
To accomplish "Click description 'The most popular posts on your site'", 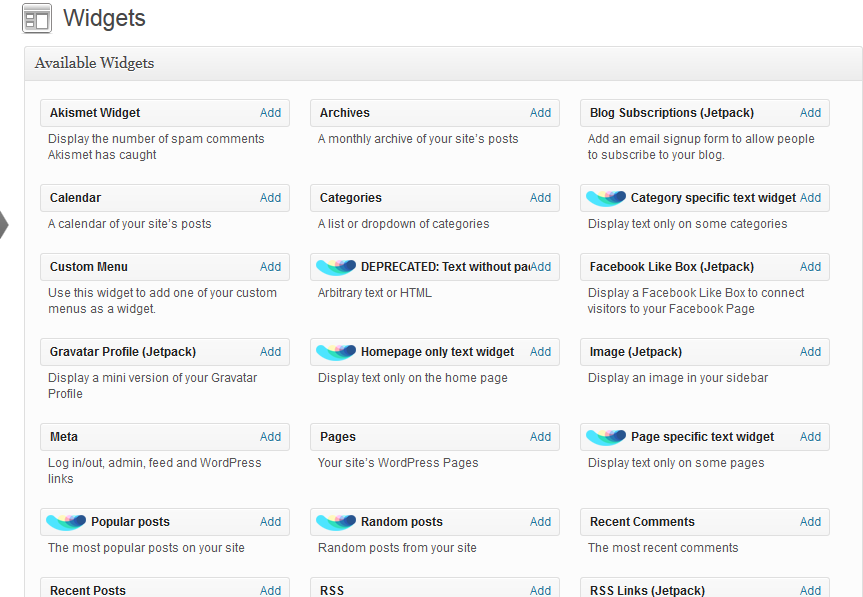I will pos(146,549).
